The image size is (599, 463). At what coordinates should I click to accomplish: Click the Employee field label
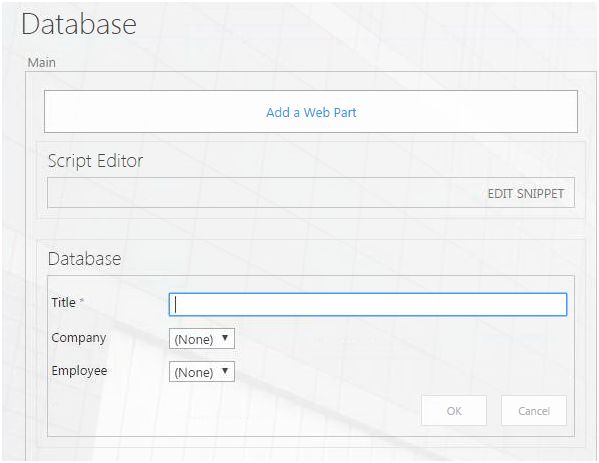click(x=79, y=371)
